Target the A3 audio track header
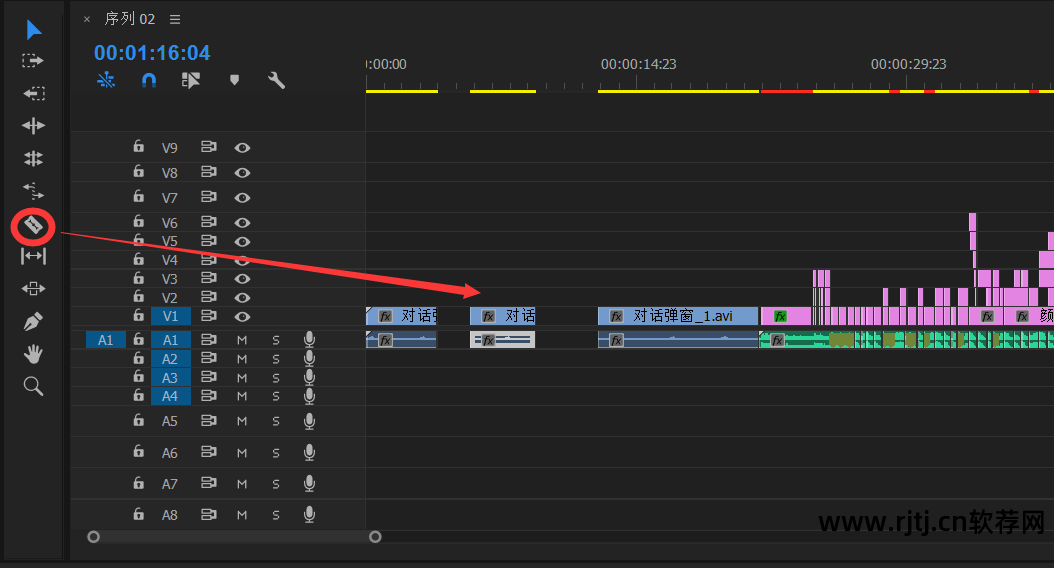Screen dimensions: 1054x568 171,378
